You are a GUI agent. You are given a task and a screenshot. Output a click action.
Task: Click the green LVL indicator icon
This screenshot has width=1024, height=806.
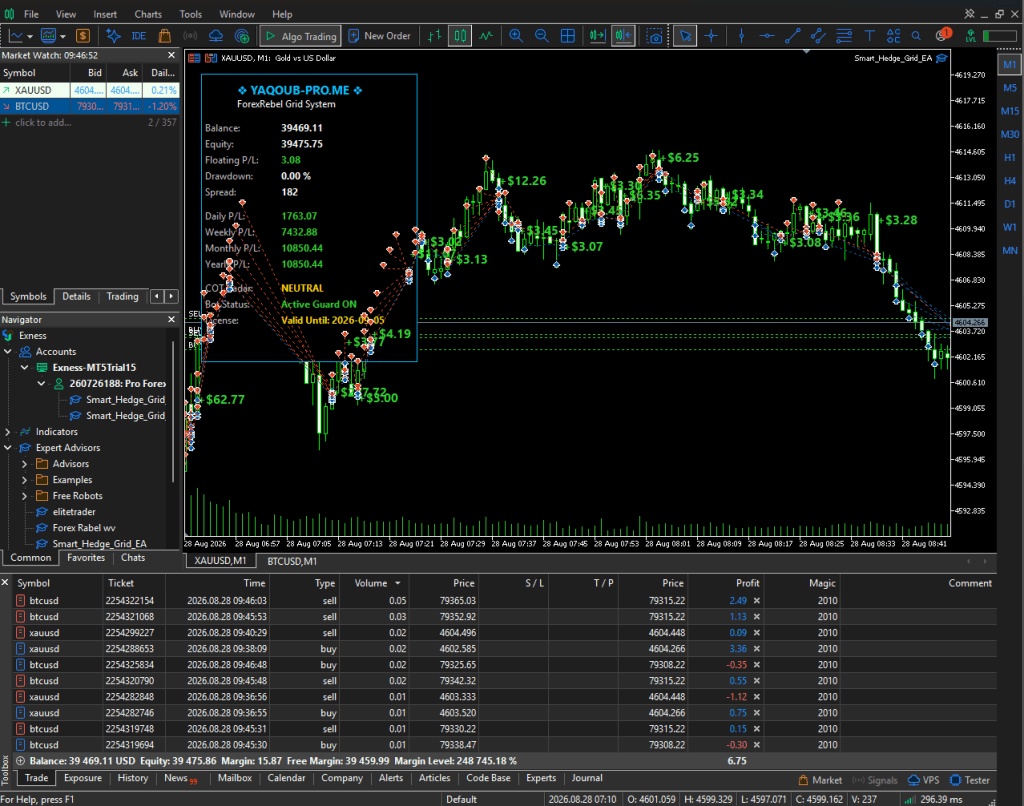[970, 36]
